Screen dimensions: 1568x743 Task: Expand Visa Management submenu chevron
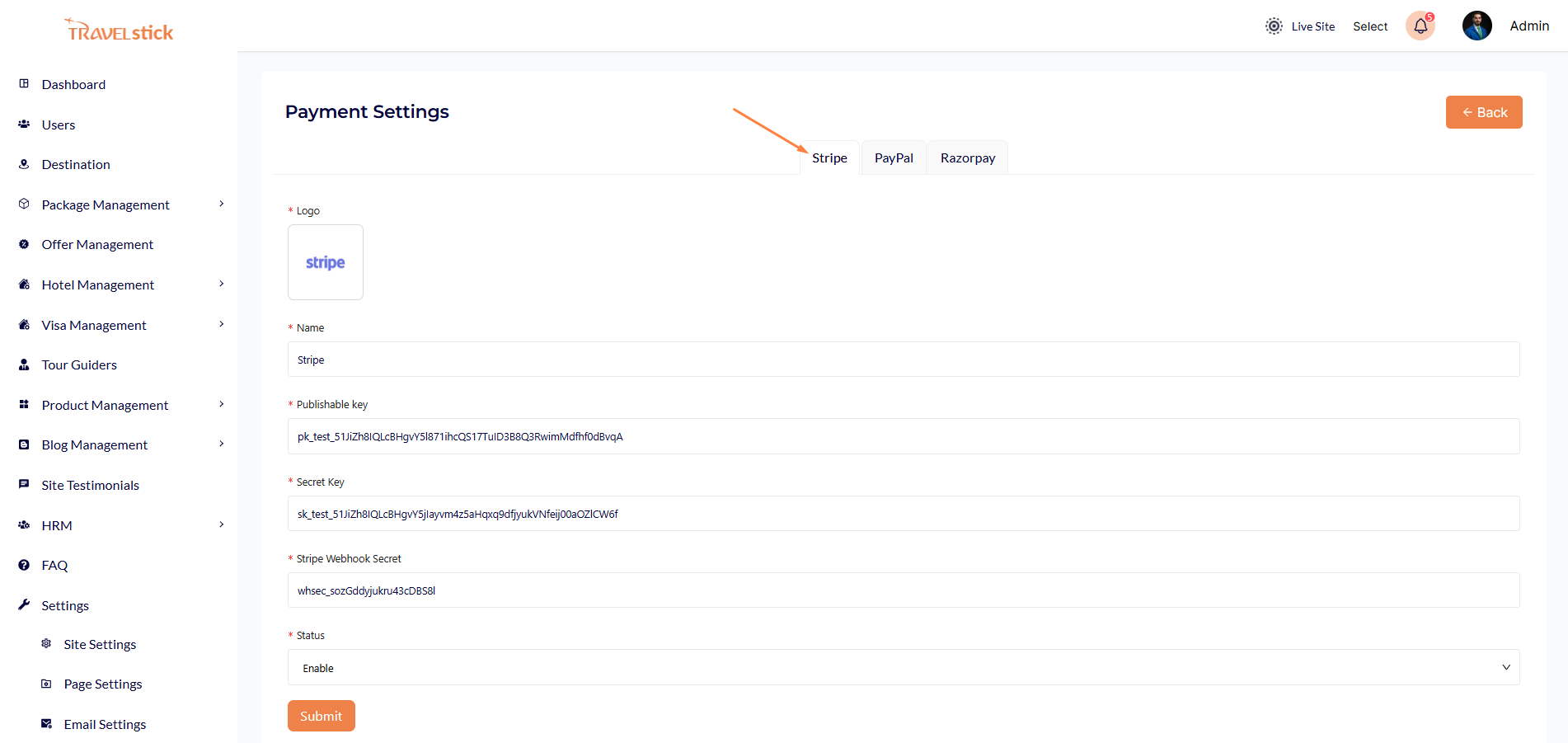point(222,324)
